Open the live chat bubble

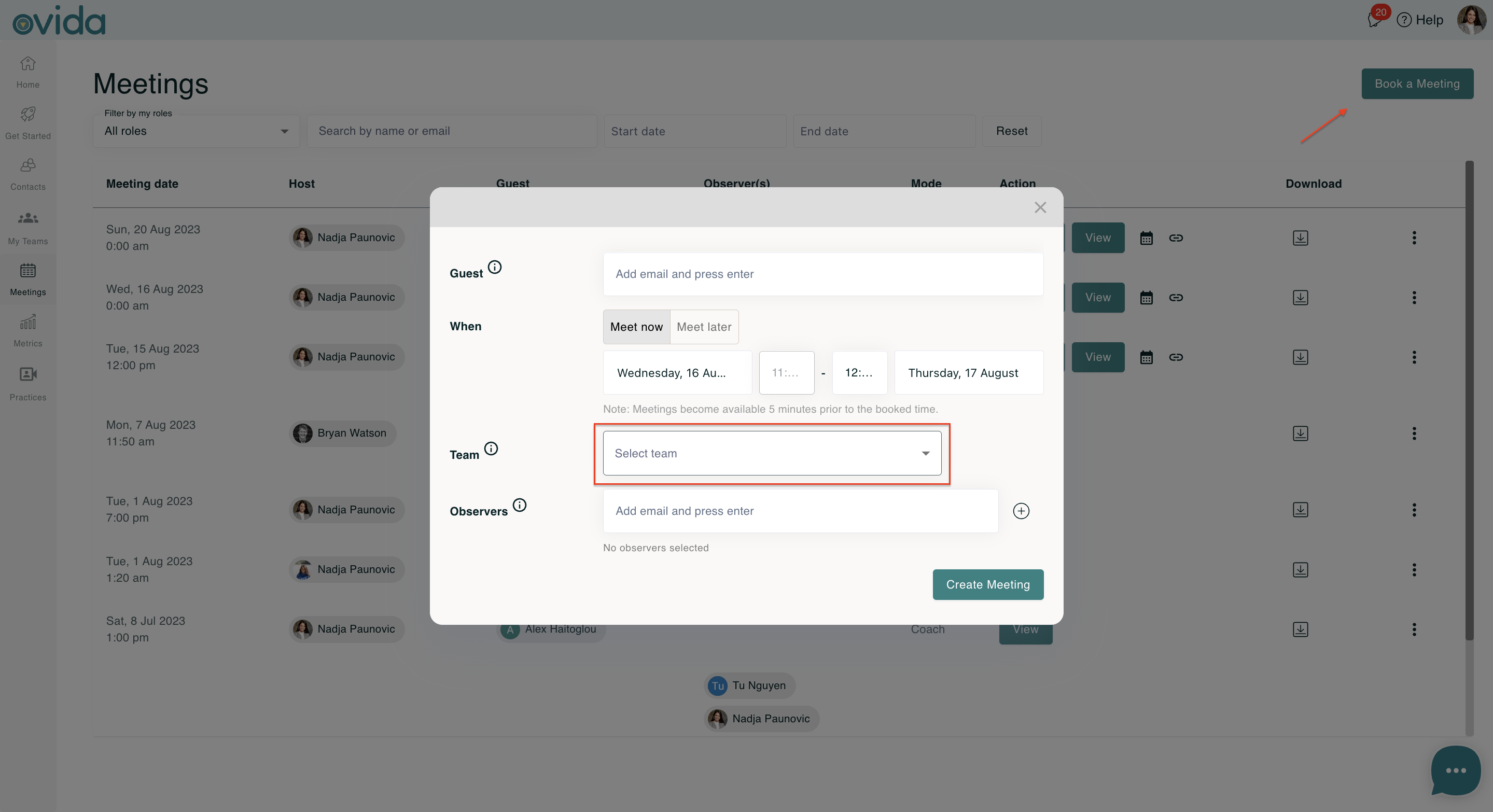click(1455, 771)
